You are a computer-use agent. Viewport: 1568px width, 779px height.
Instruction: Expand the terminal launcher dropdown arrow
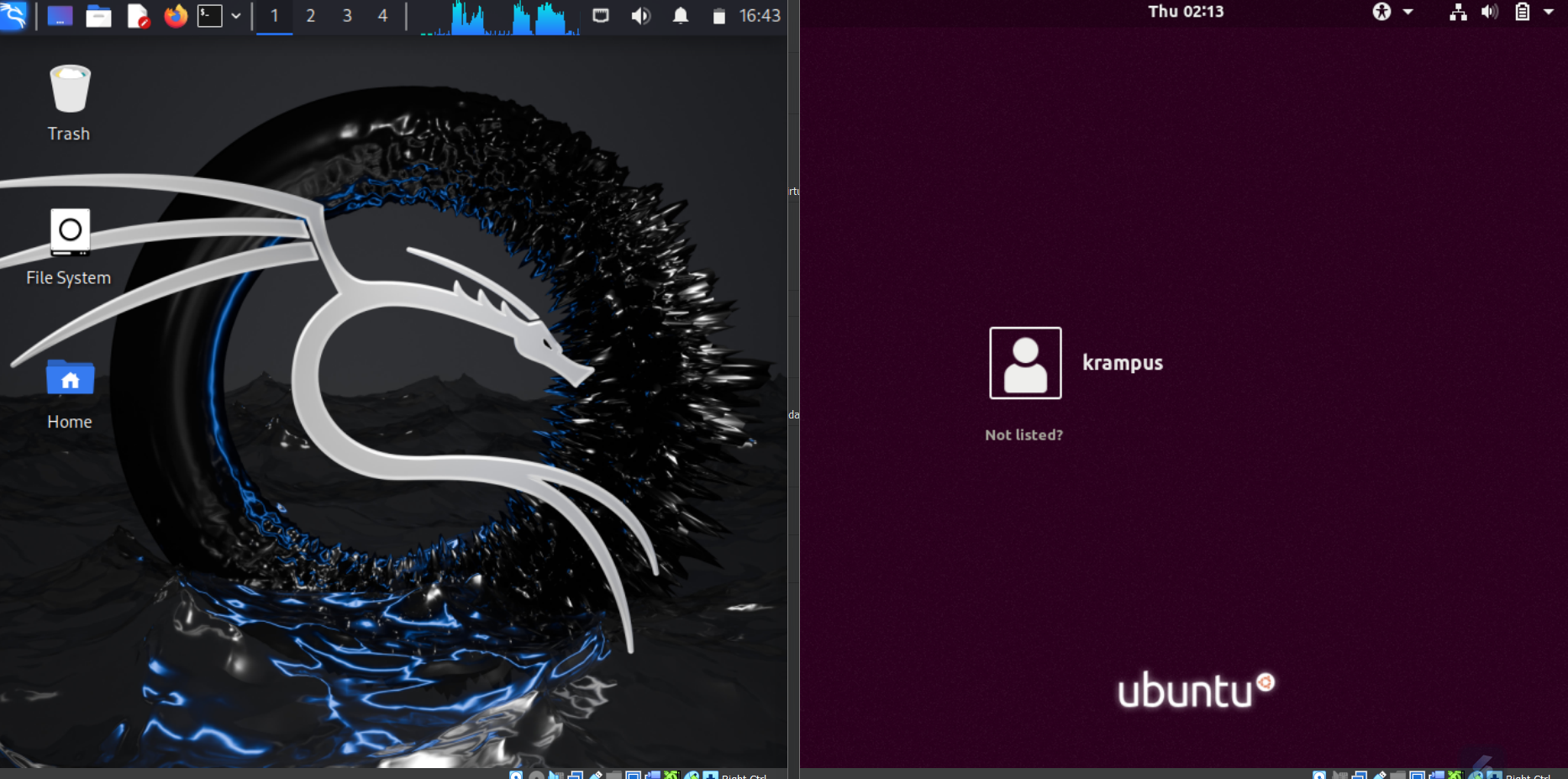pos(236,16)
